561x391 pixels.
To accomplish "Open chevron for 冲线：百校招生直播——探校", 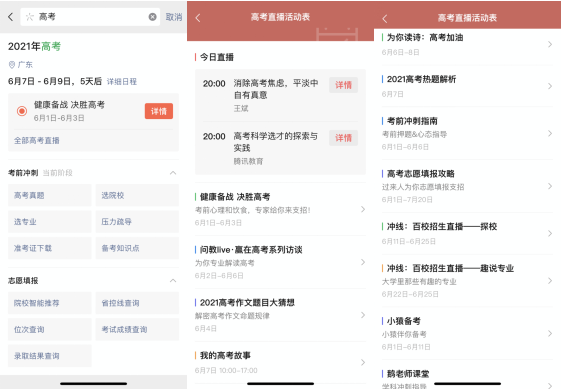I will click(550, 234).
